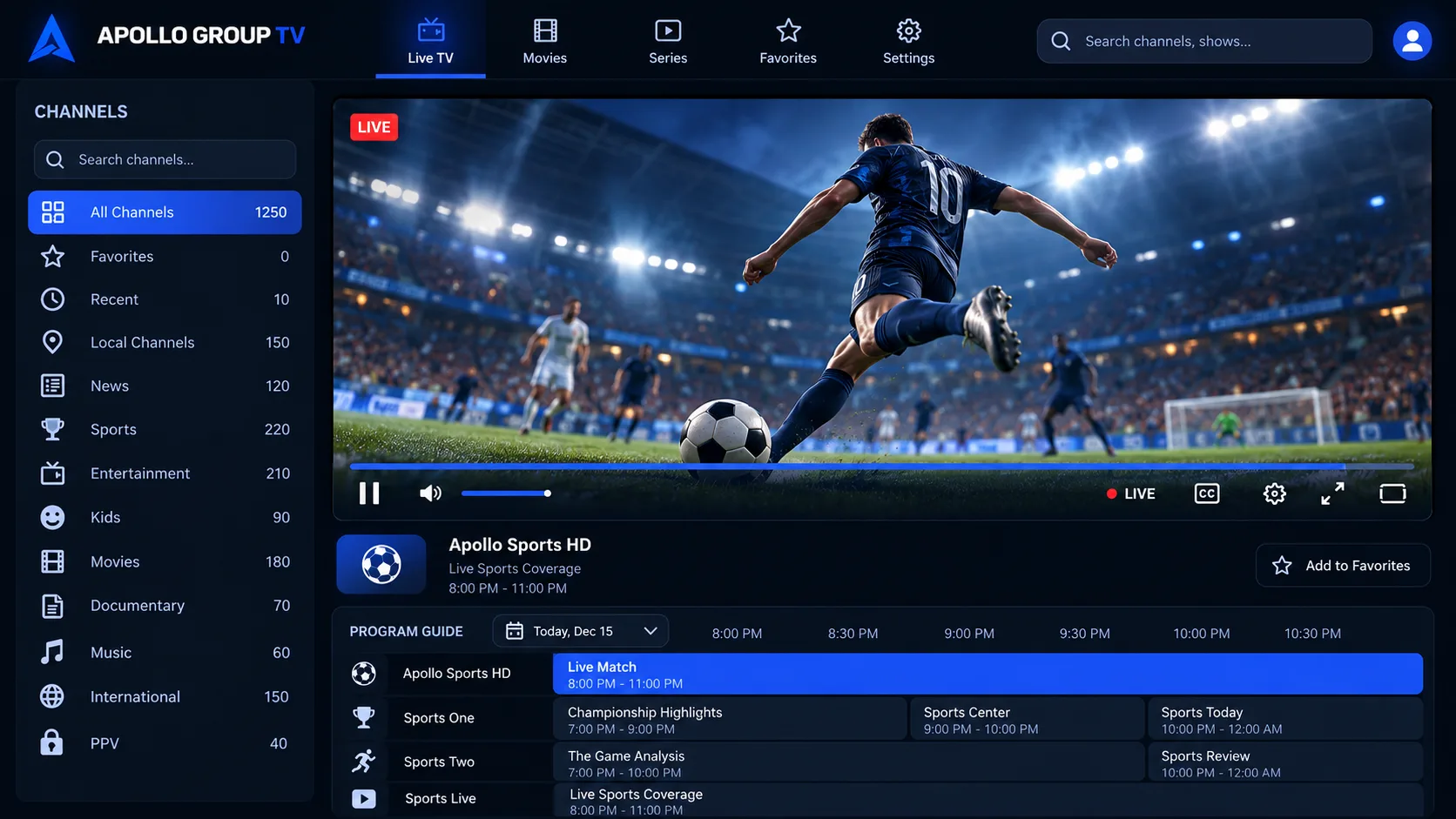Click the Movies film icon in sidebar

coord(52,561)
